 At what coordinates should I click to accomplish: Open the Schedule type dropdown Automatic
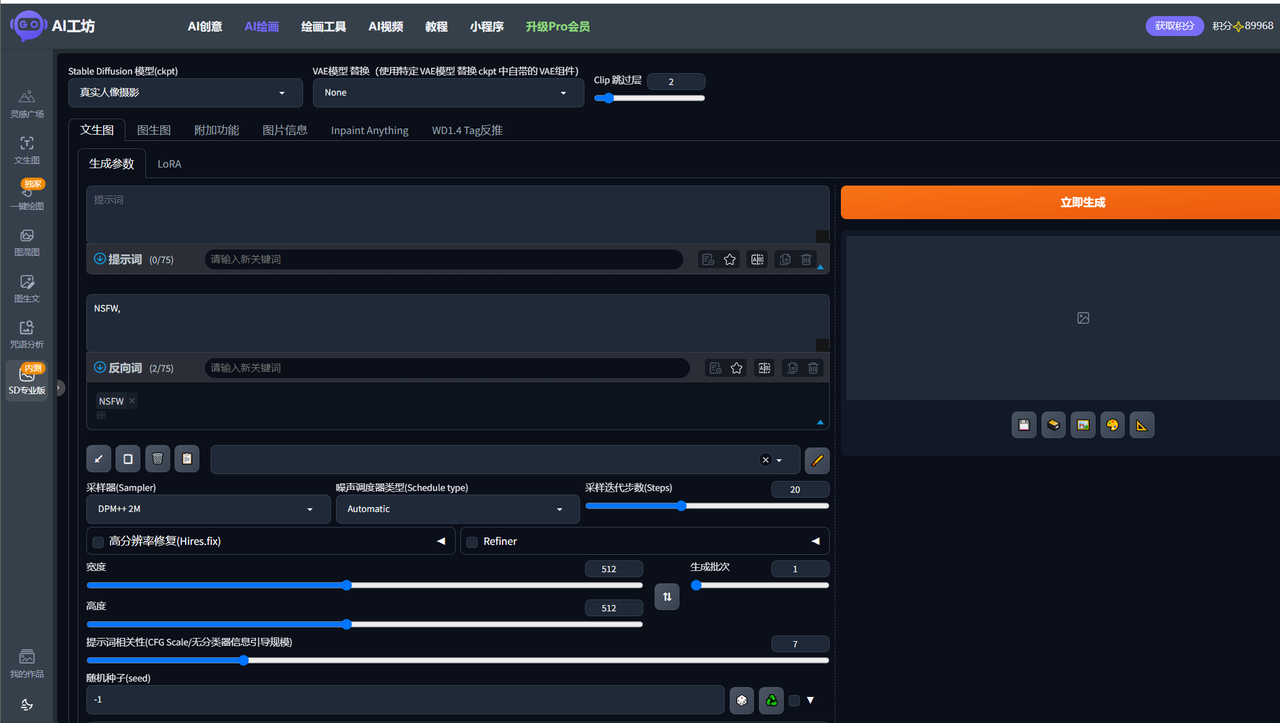tap(458, 509)
